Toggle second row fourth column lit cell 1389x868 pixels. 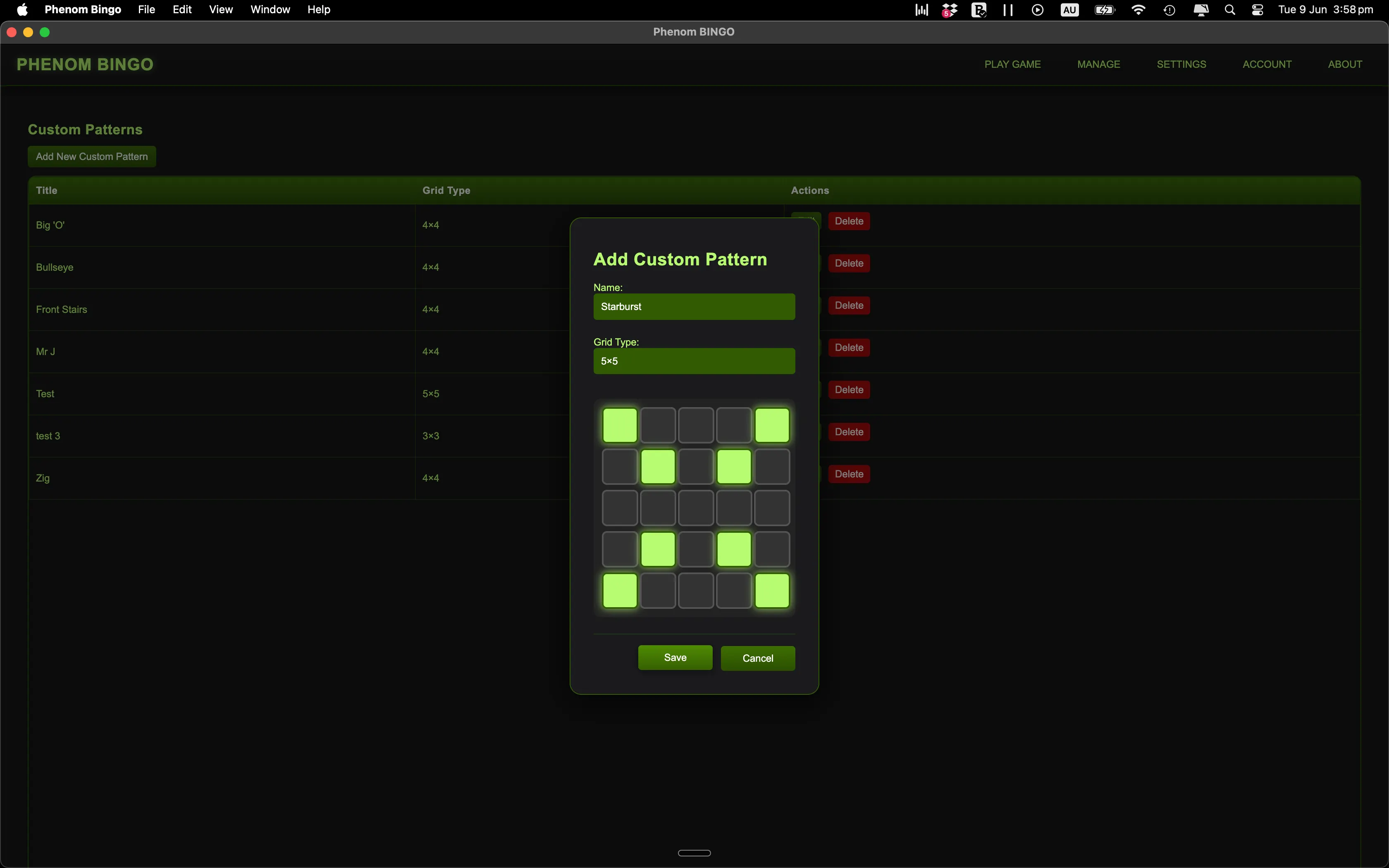pos(734,467)
